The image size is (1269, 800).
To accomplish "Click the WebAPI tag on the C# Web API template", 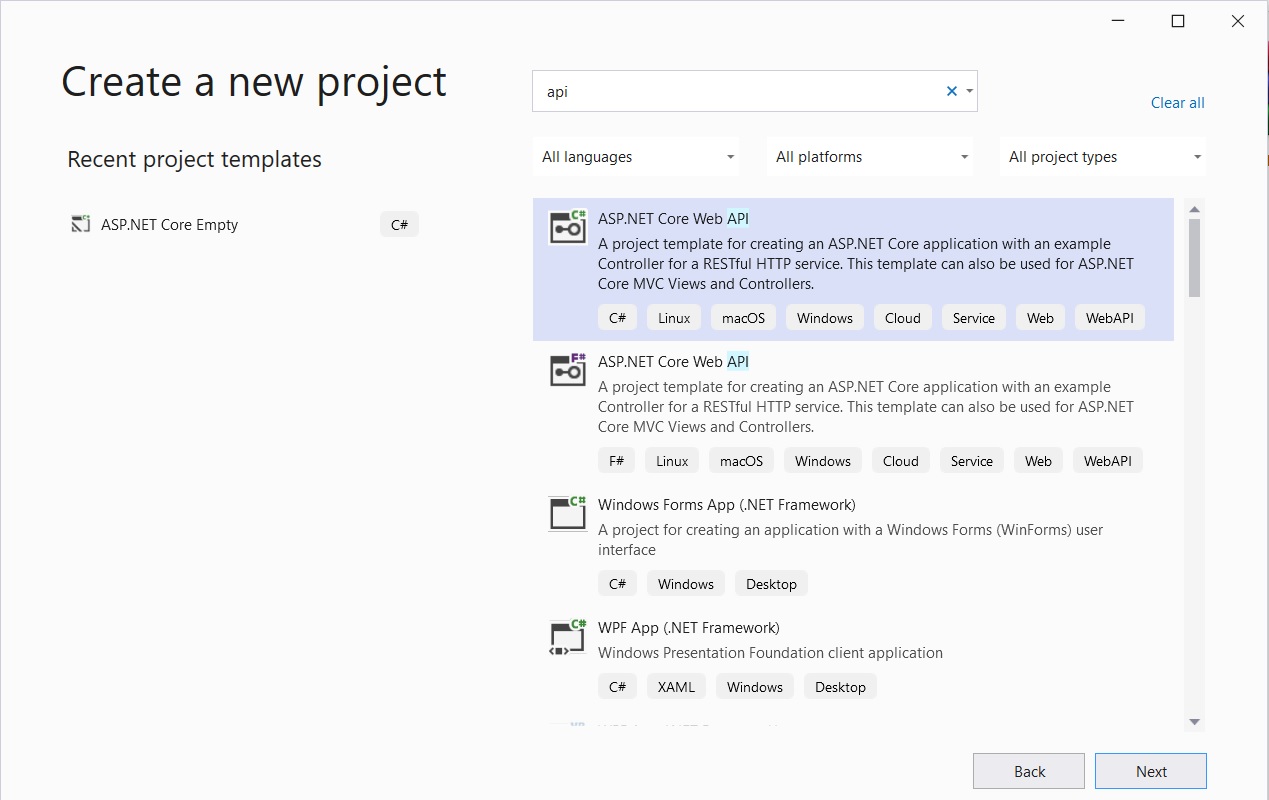I will tap(1110, 318).
